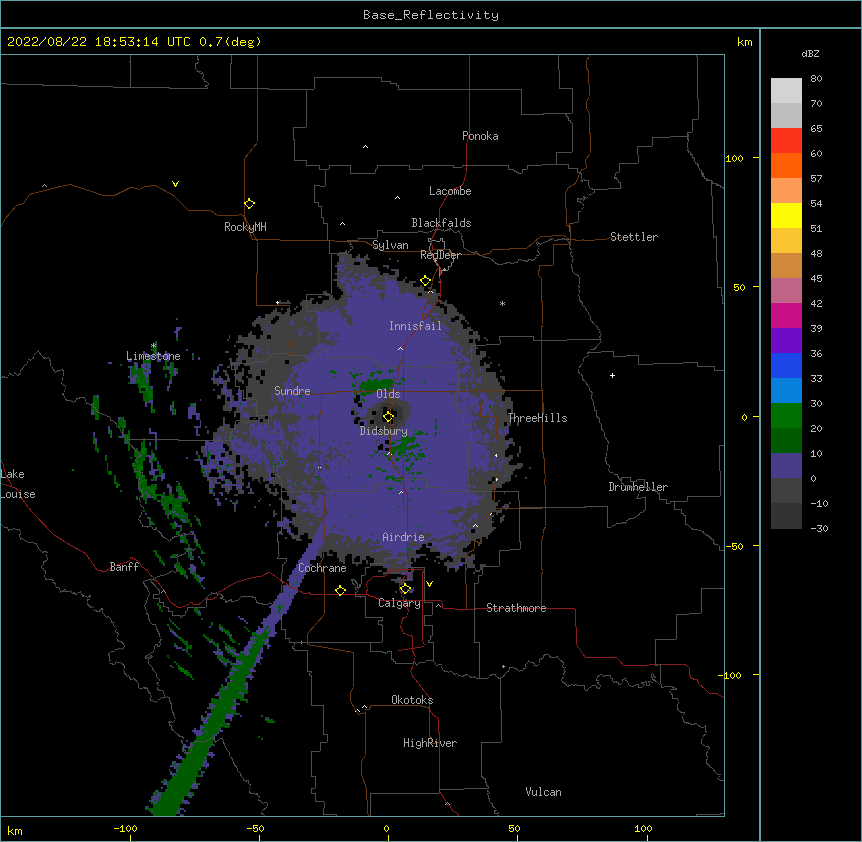Click the Innisfail city label
Viewport: 862px width, 842px height.
click(415, 326)
